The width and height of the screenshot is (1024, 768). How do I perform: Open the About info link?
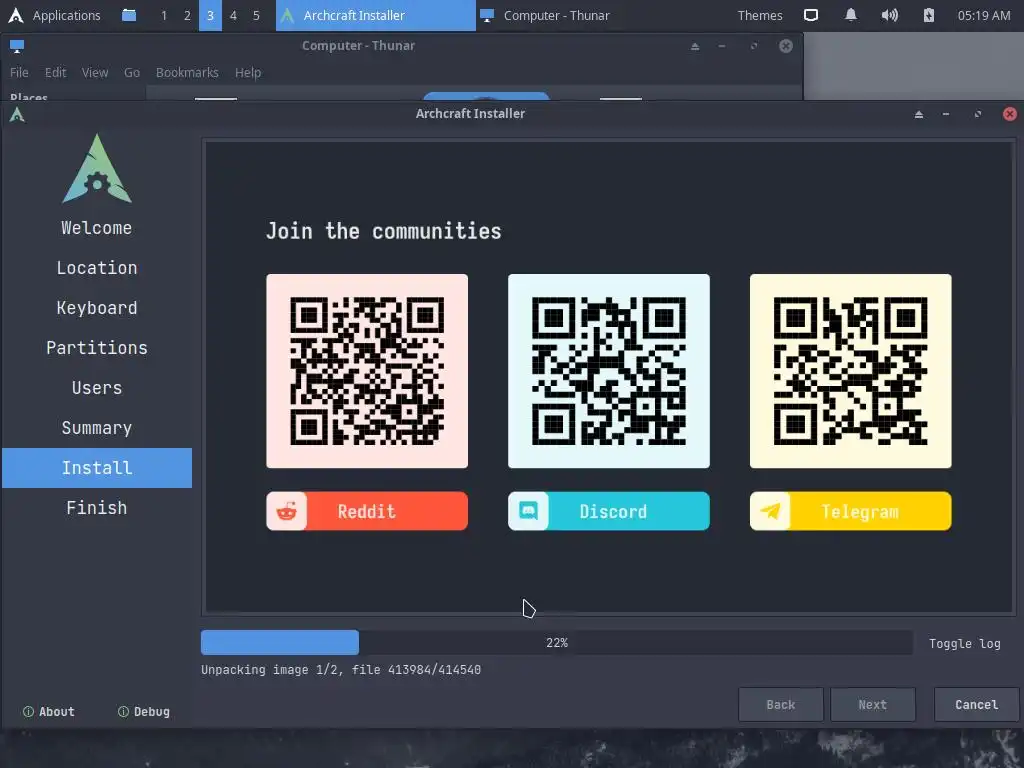tap(49, 712)
